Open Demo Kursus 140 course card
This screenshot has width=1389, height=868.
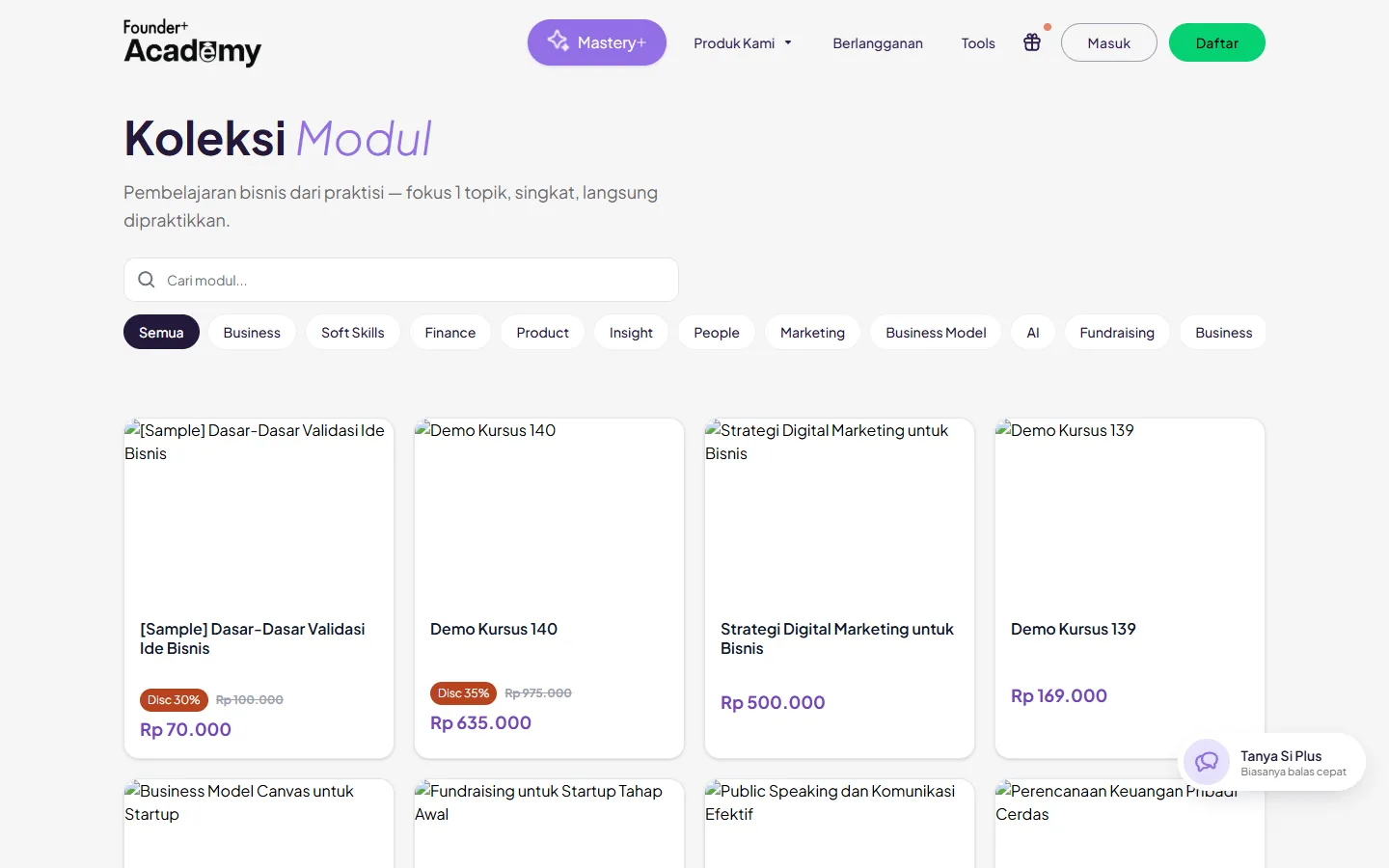(x=549, y=588)
